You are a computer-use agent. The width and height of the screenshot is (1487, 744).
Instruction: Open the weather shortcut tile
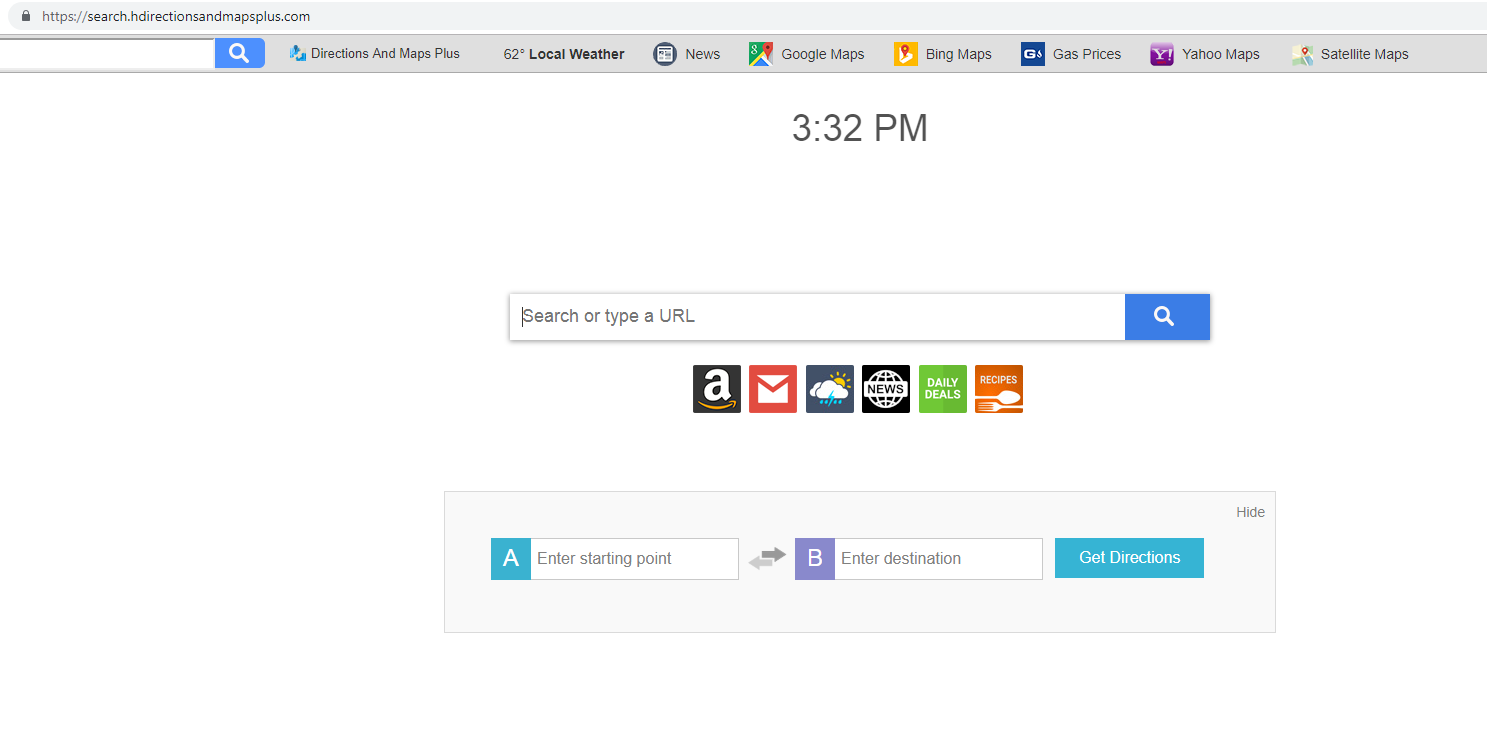pos(830,389)
